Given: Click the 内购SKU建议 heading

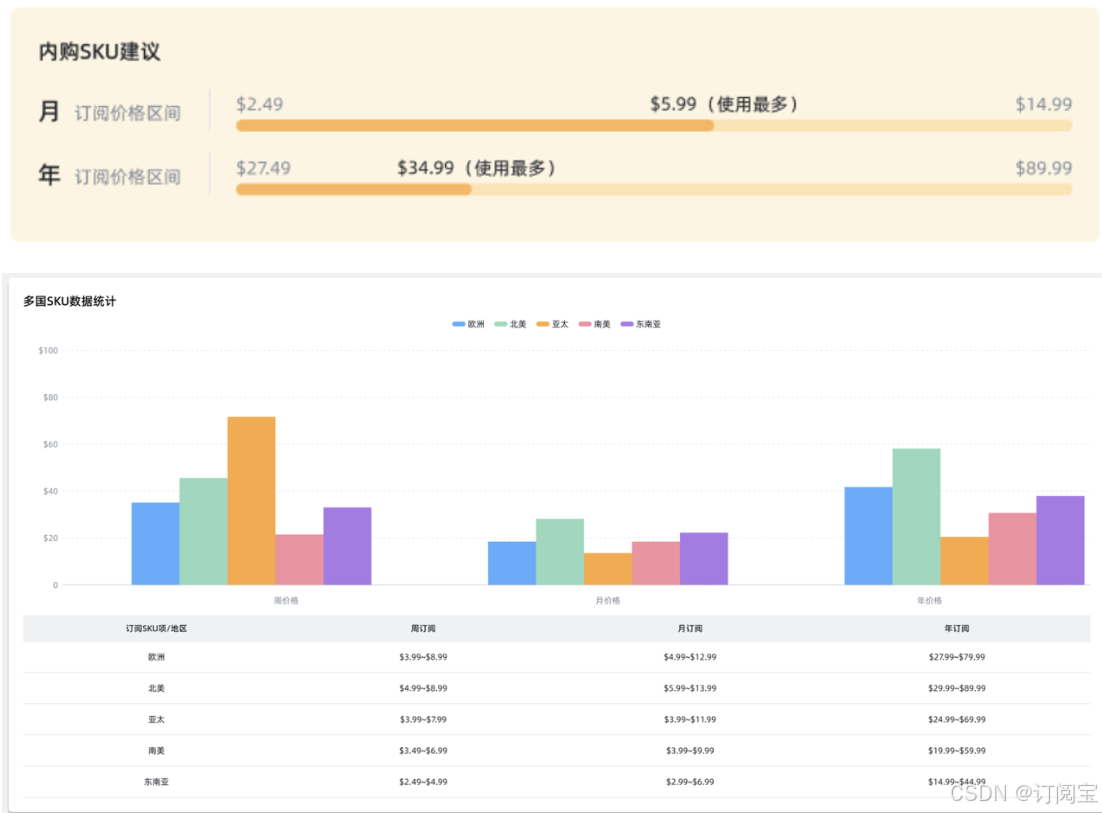Looking at the screenshot, I should (99, 51).
